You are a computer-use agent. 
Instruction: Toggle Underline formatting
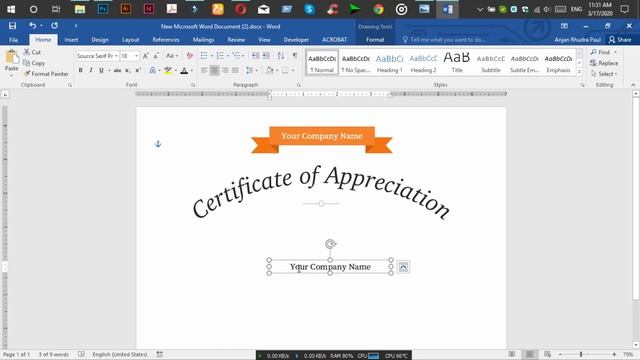click(x=101, y=70)
